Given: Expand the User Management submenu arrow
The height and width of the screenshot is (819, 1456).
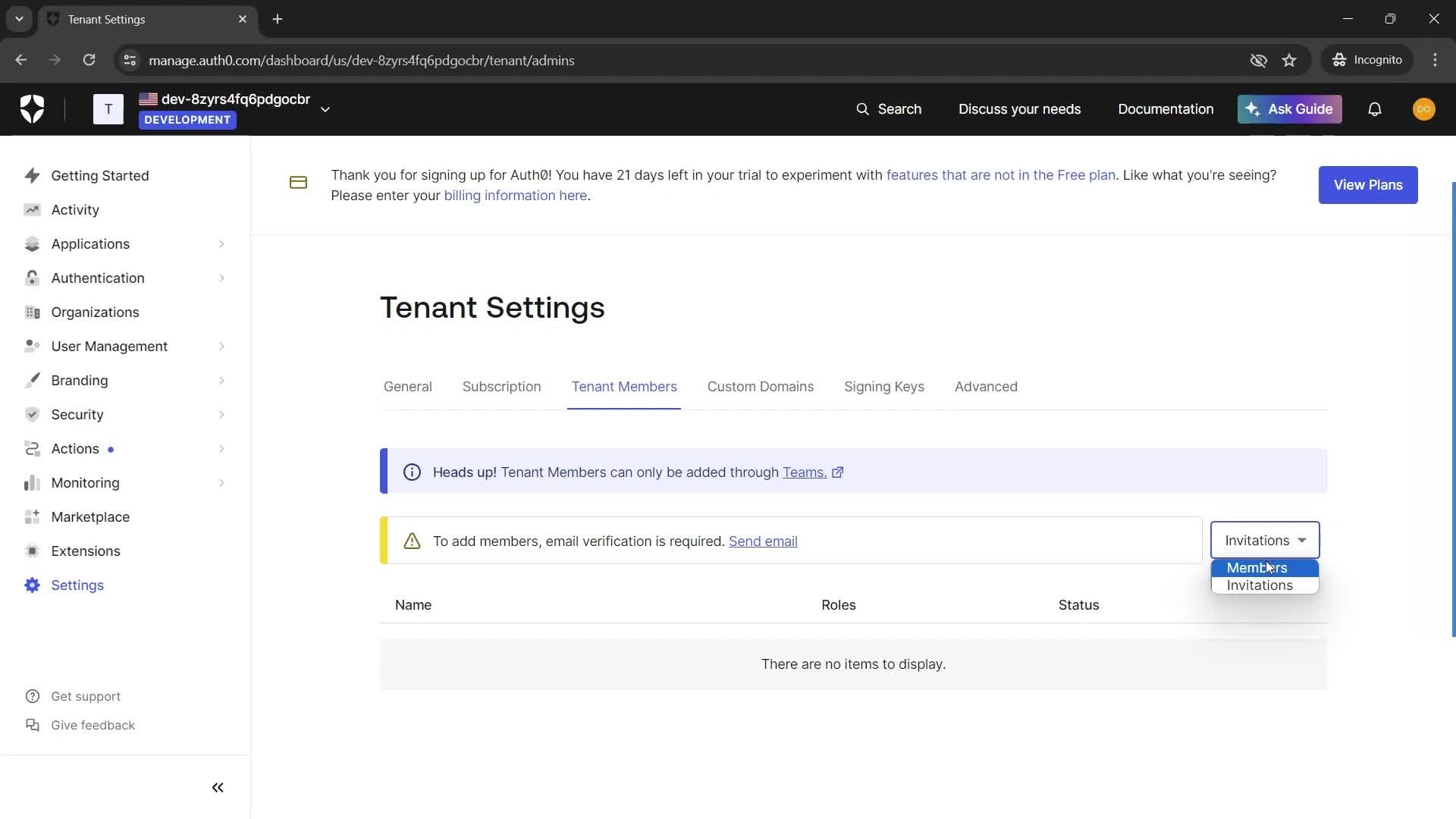Looking at the screenshot, I should pyautogui.click(x=221, y=346).
